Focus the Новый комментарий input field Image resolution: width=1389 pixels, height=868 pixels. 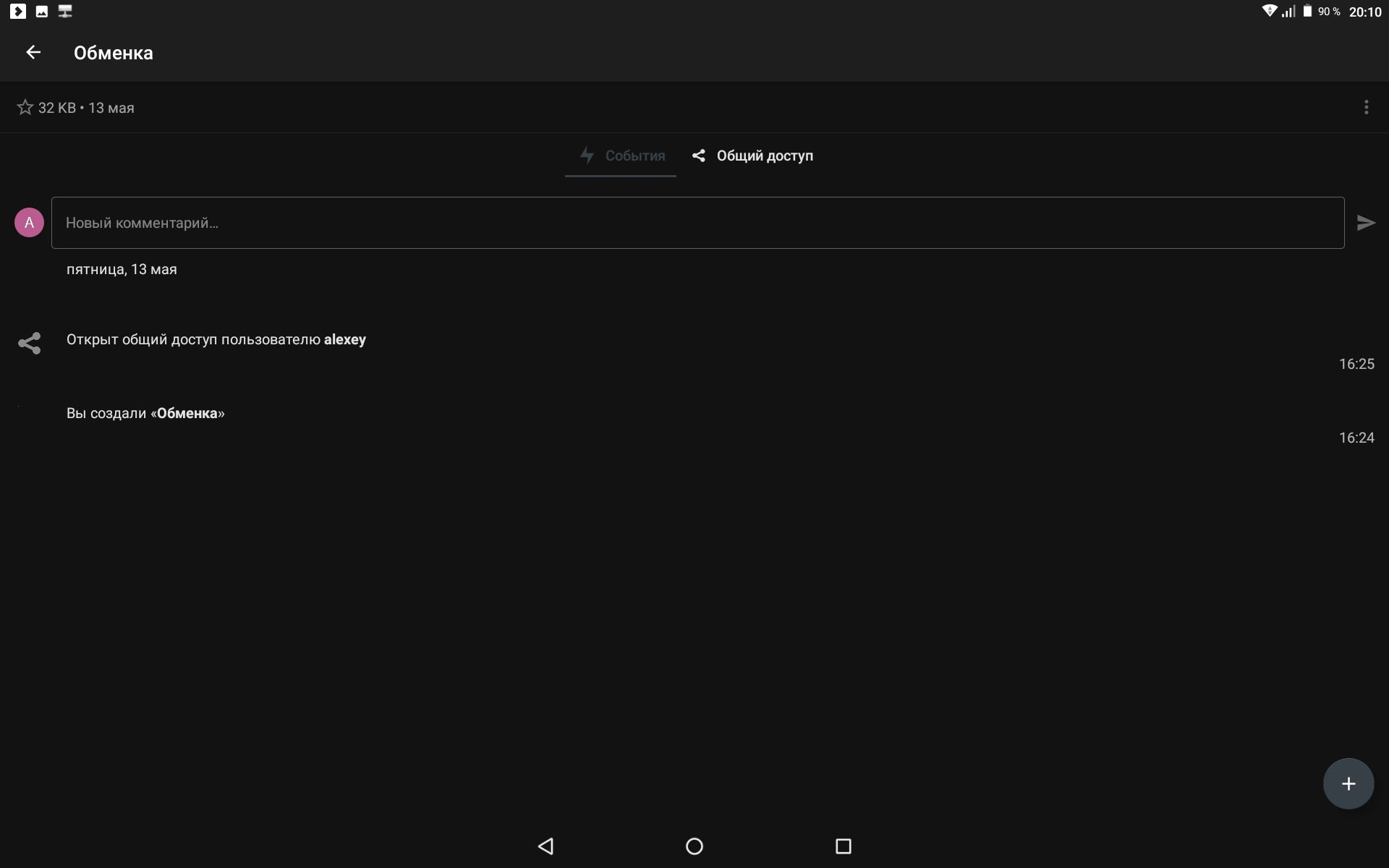[x=697, y=223]
